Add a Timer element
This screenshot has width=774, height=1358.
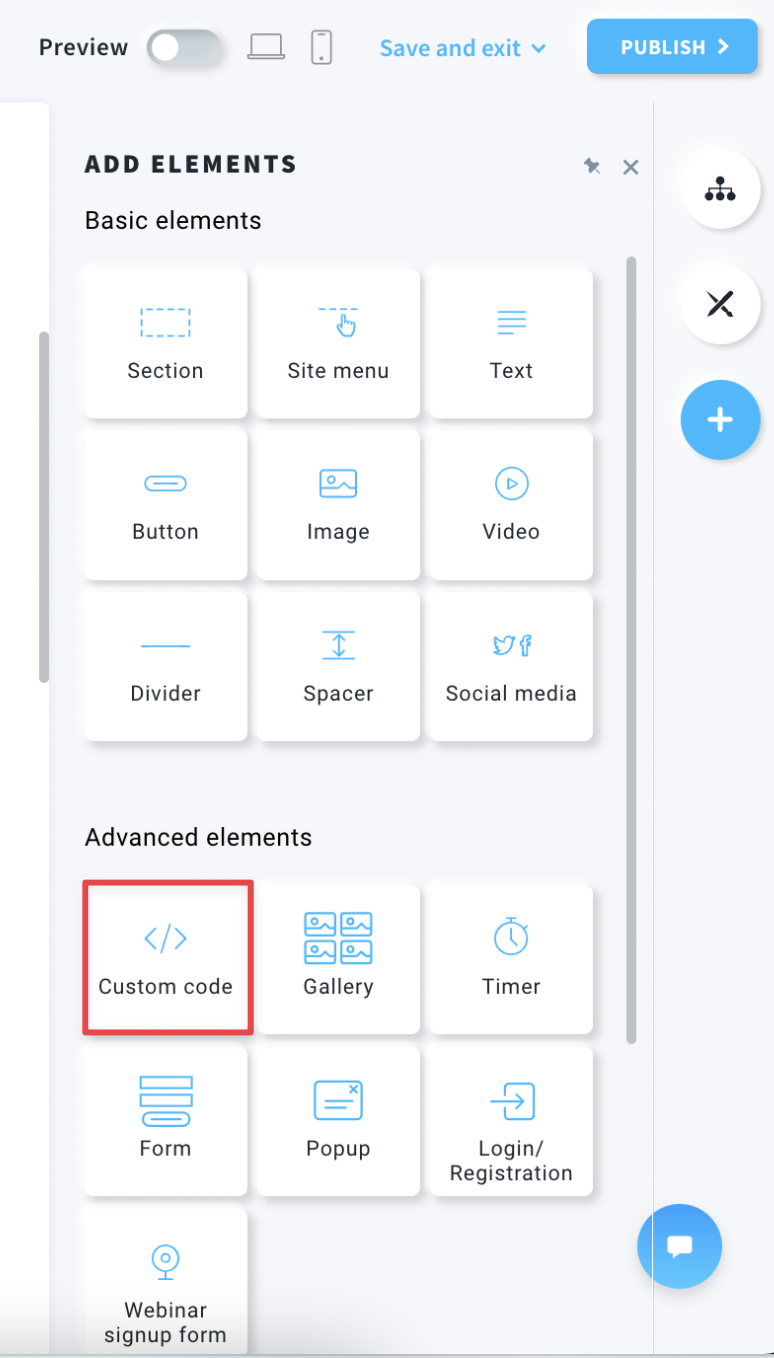(x=511, y=958)
